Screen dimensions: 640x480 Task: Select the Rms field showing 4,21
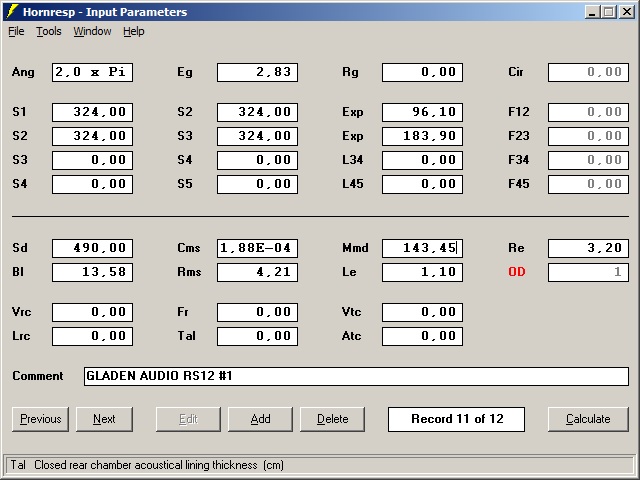pyautogui.click(x=258, y=272)
